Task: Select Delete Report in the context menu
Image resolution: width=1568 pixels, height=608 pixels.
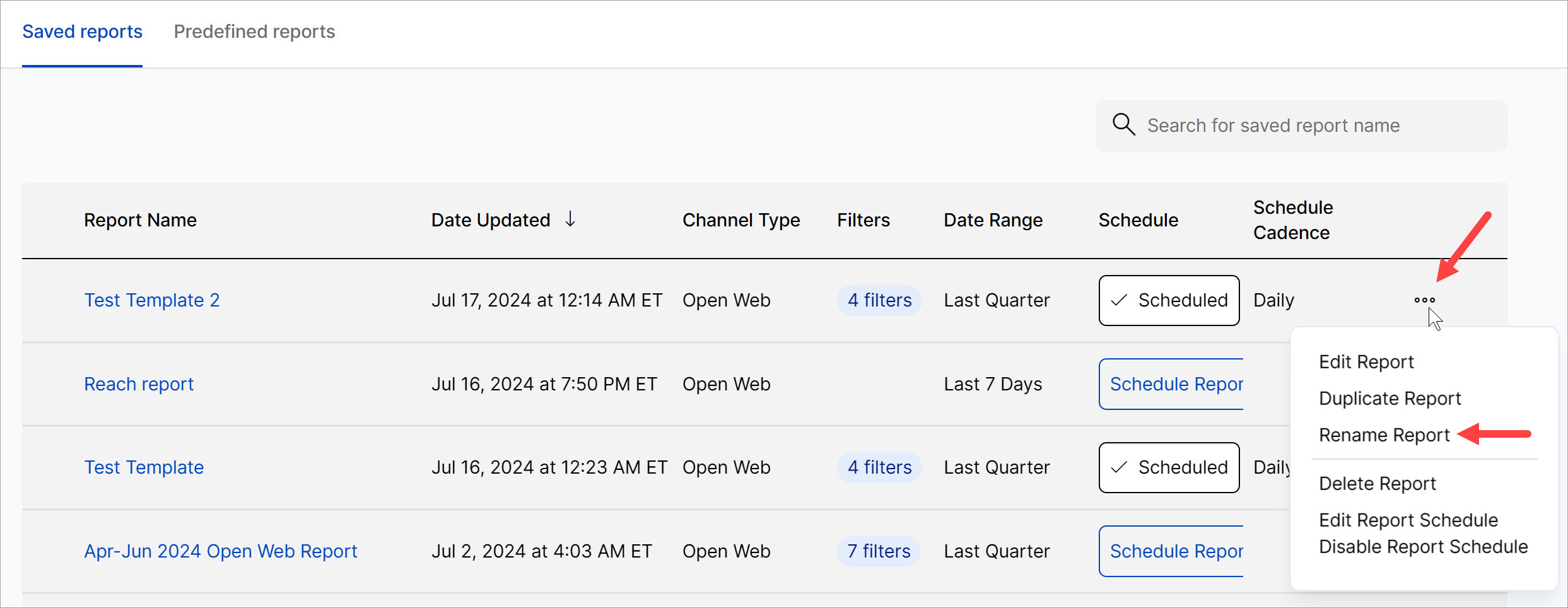Action: pos(1378,484)
